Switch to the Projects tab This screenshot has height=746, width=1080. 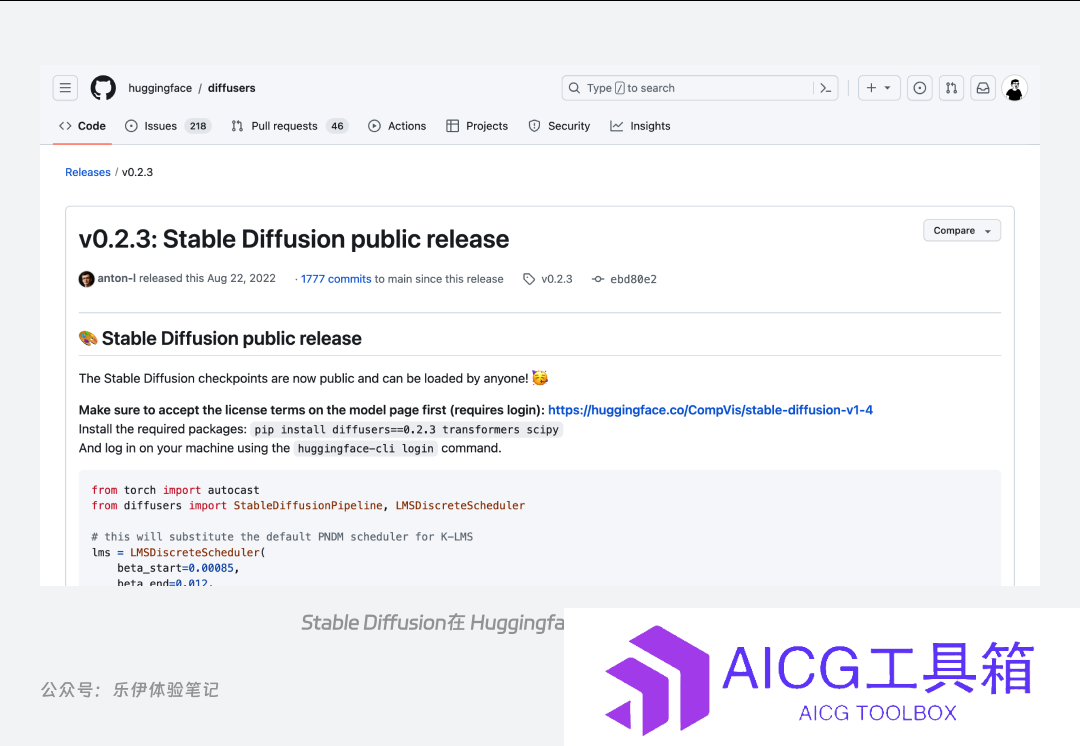477,126
